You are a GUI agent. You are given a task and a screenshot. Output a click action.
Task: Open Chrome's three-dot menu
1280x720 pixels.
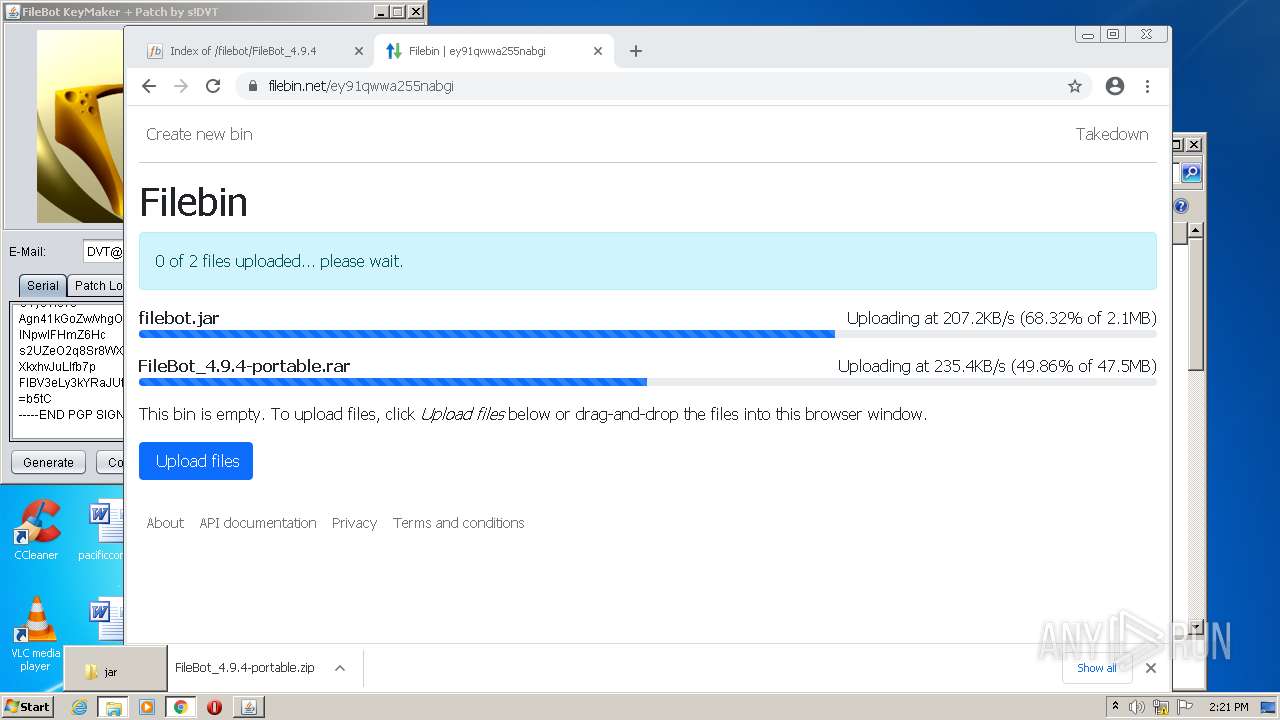(1147, 86)
